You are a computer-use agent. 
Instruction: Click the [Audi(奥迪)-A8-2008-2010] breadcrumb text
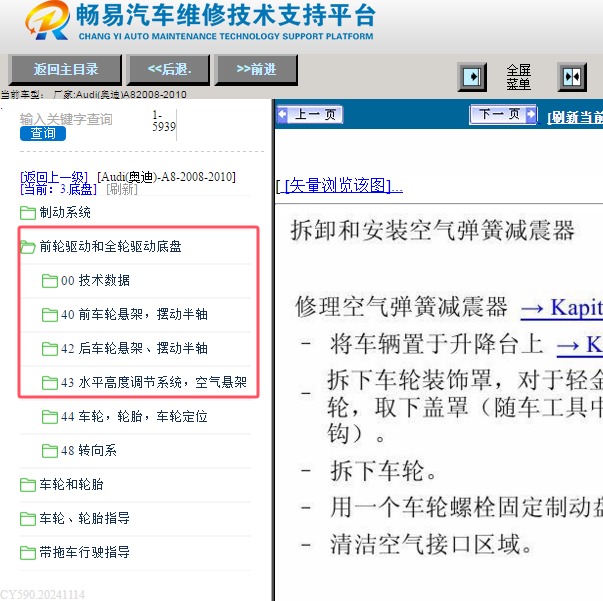tap(166, 177)
